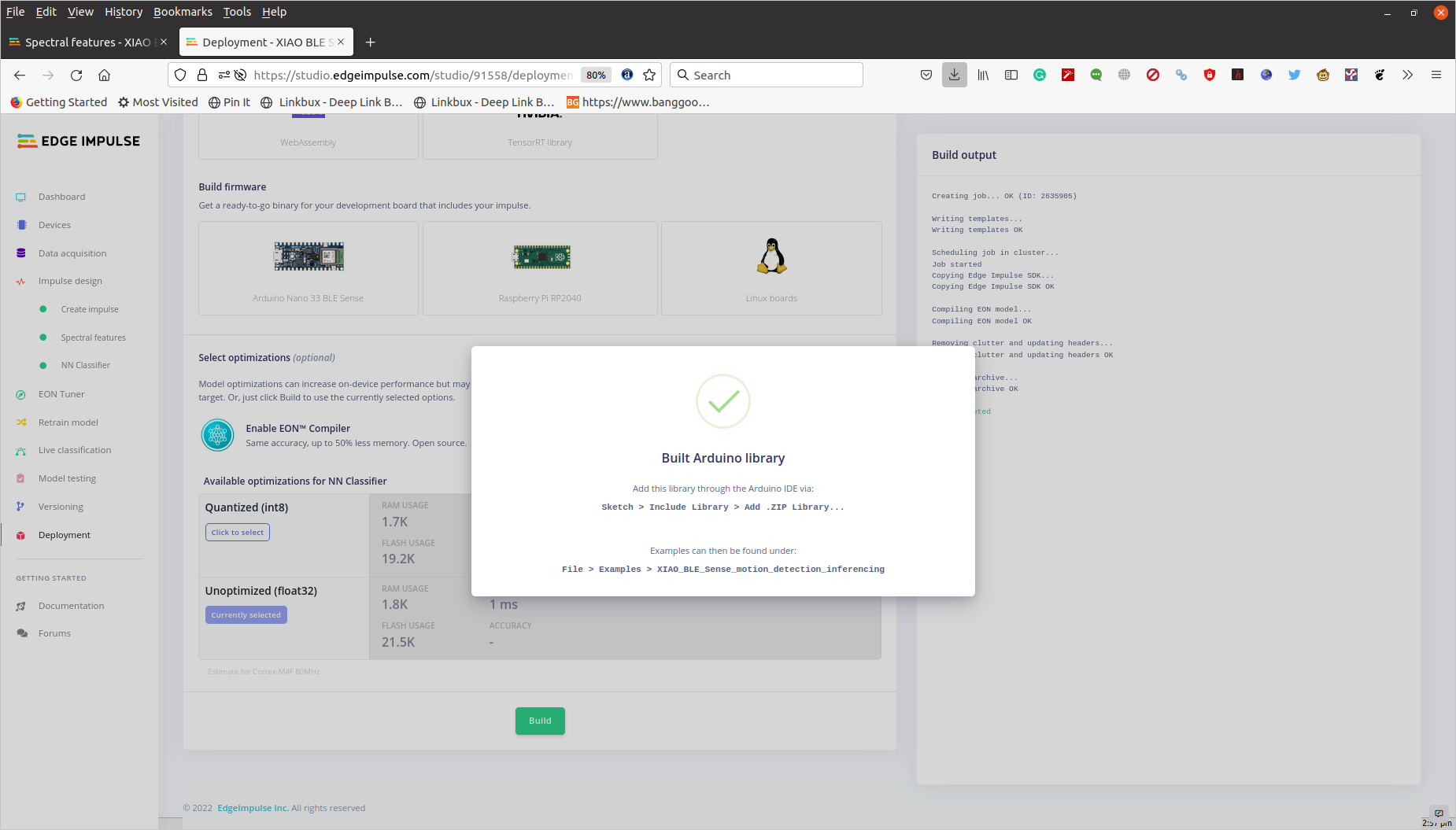Open Live classification page
The image size is (1456, 830).
coord(75,450)
